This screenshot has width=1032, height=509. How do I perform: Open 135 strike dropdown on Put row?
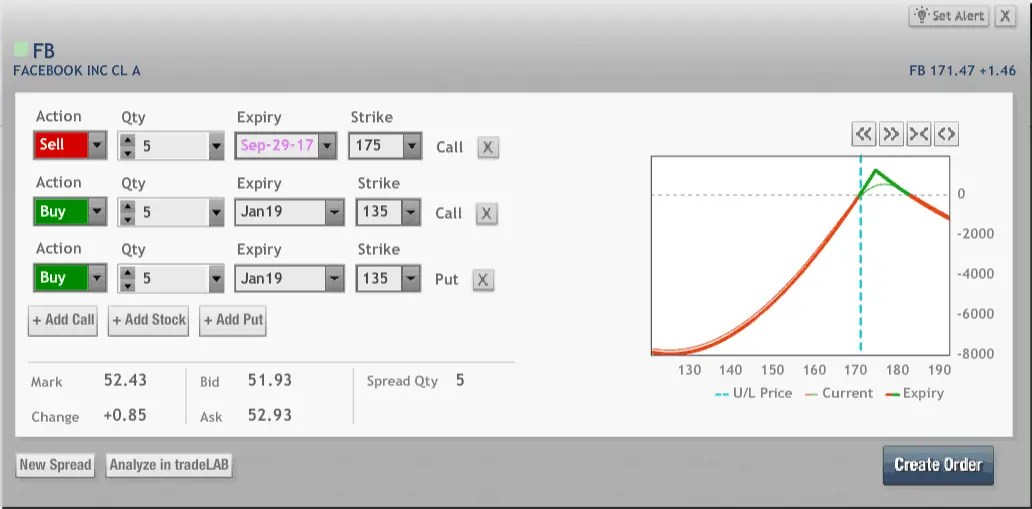[412, 279]
